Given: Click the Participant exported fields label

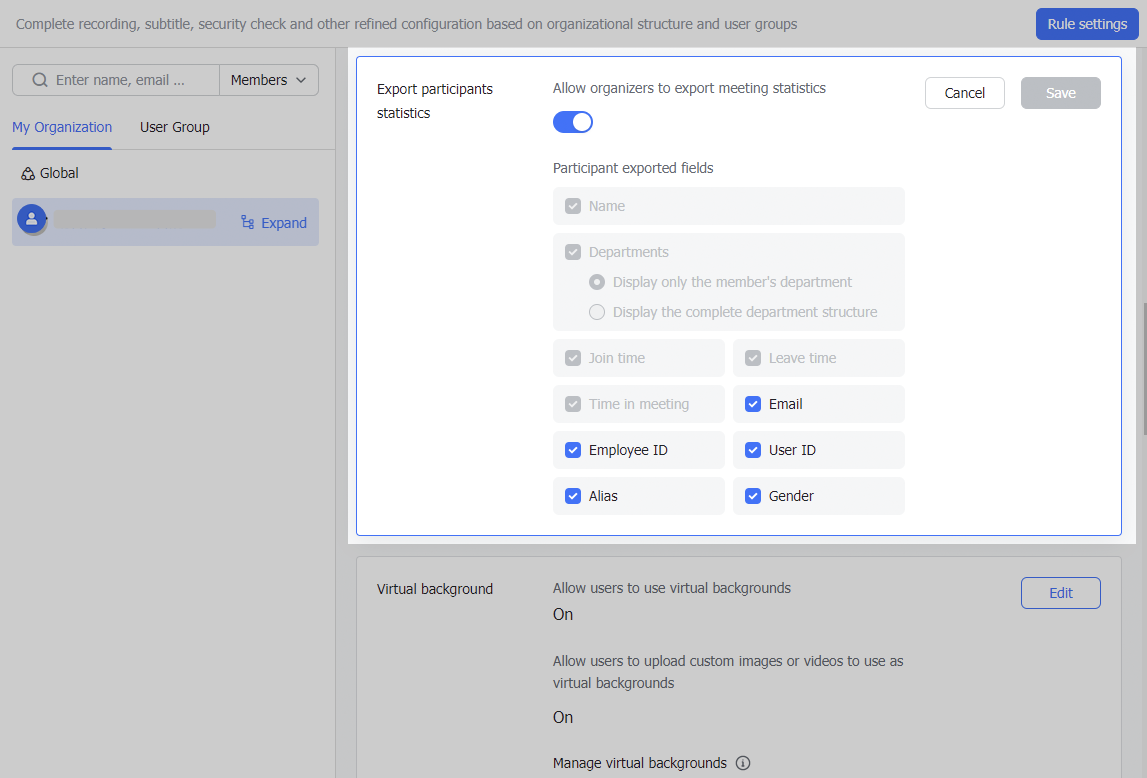Looking at the screenshot, I should coord(633,168).
